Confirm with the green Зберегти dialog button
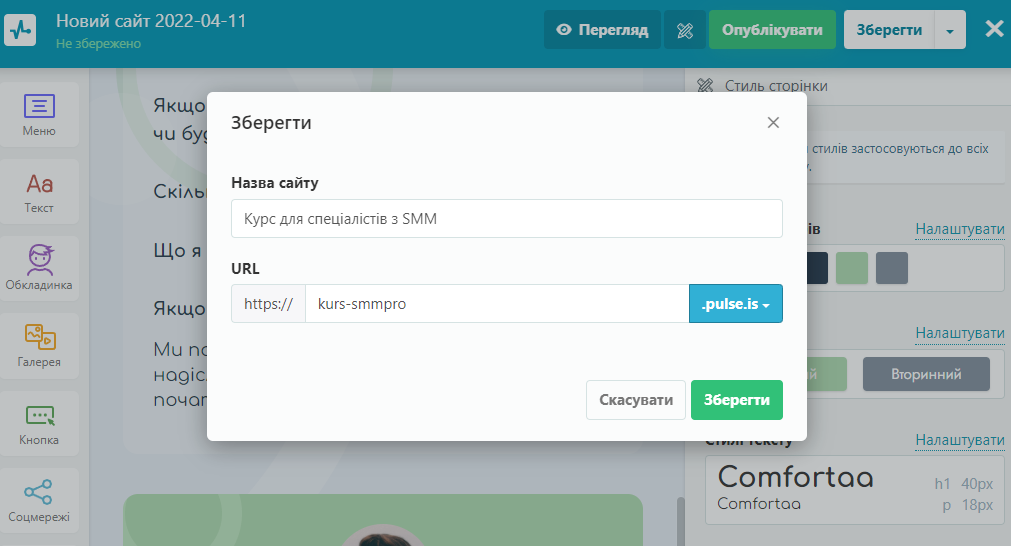The width and height of the screenshot is (1011, 546). (737, 400)
